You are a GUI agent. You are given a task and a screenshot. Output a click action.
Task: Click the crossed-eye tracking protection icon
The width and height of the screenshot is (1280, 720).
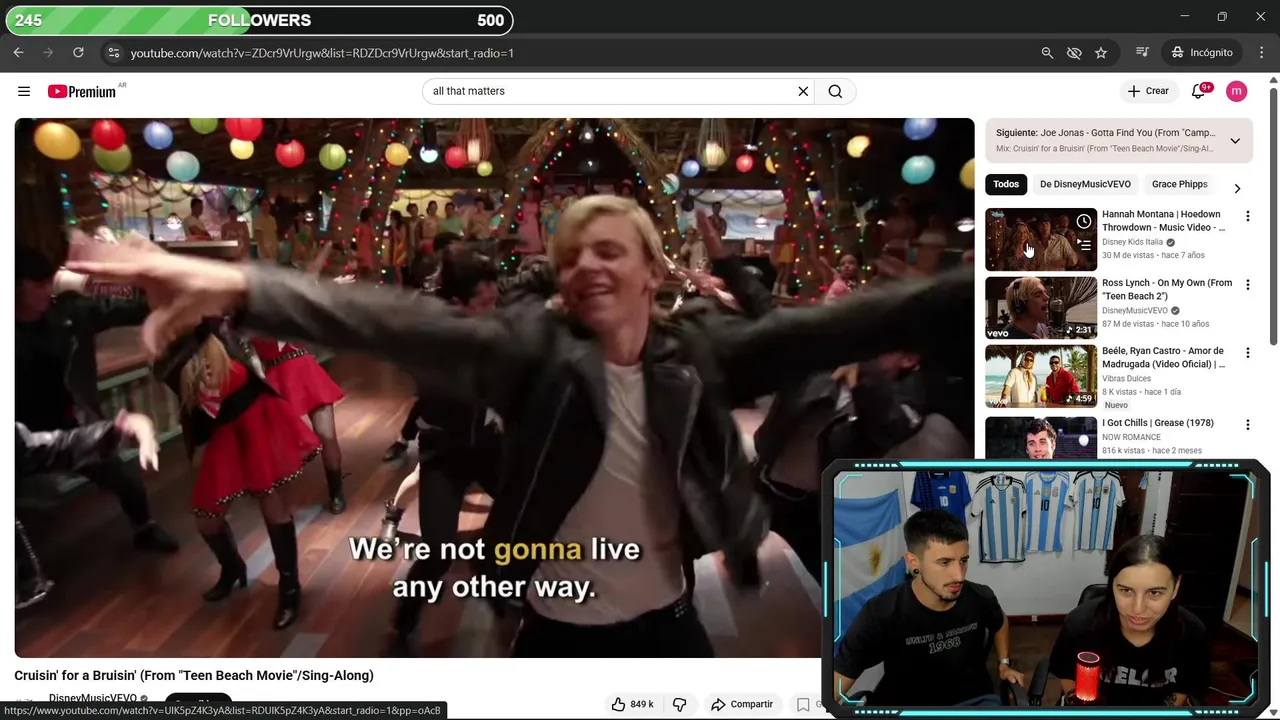click(1074, 52)
